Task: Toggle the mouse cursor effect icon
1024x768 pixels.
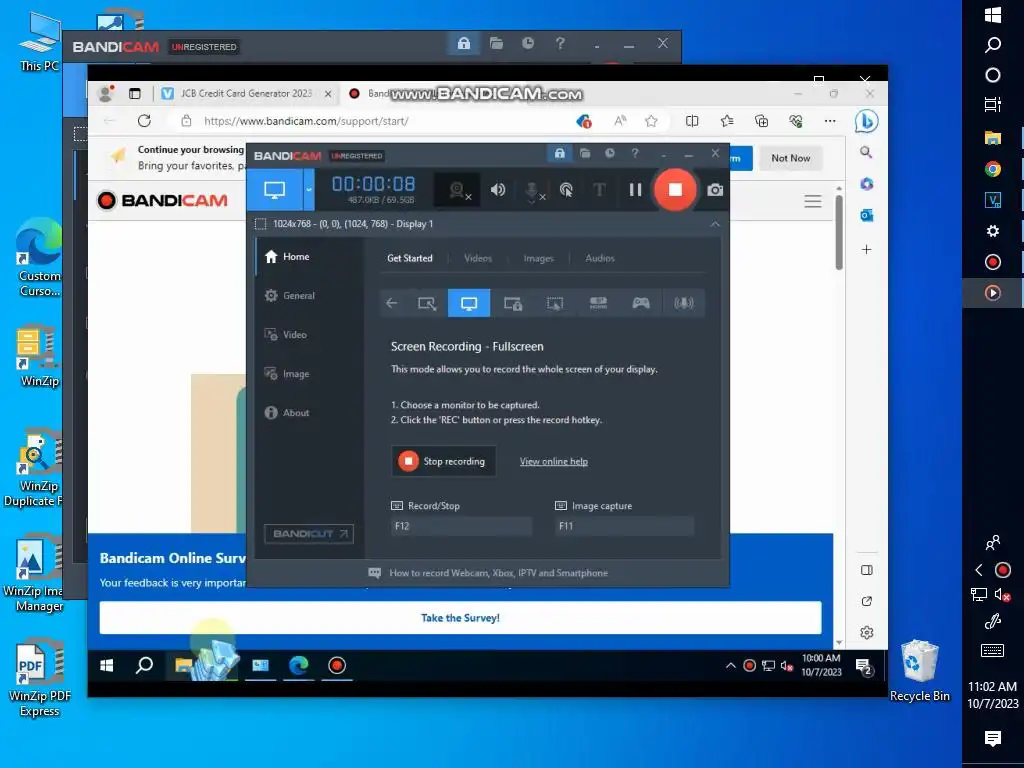Action: (x=566, y=190)
